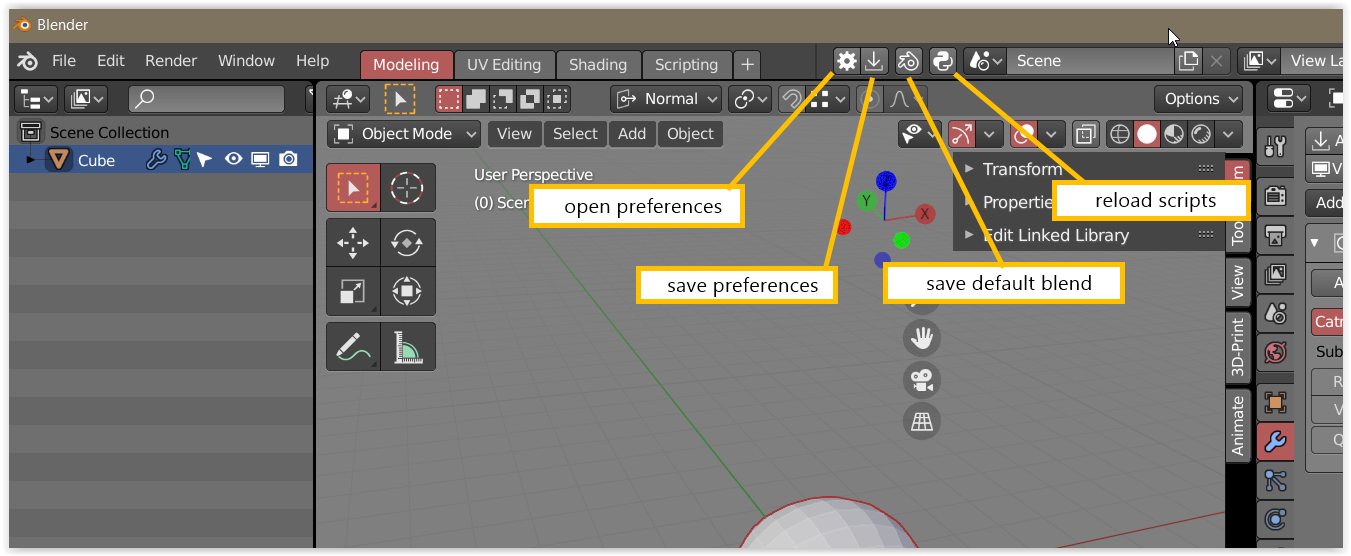1351x556 pixels.
Task: Switch to rendered shading mode
Action: click(1201, 133)
